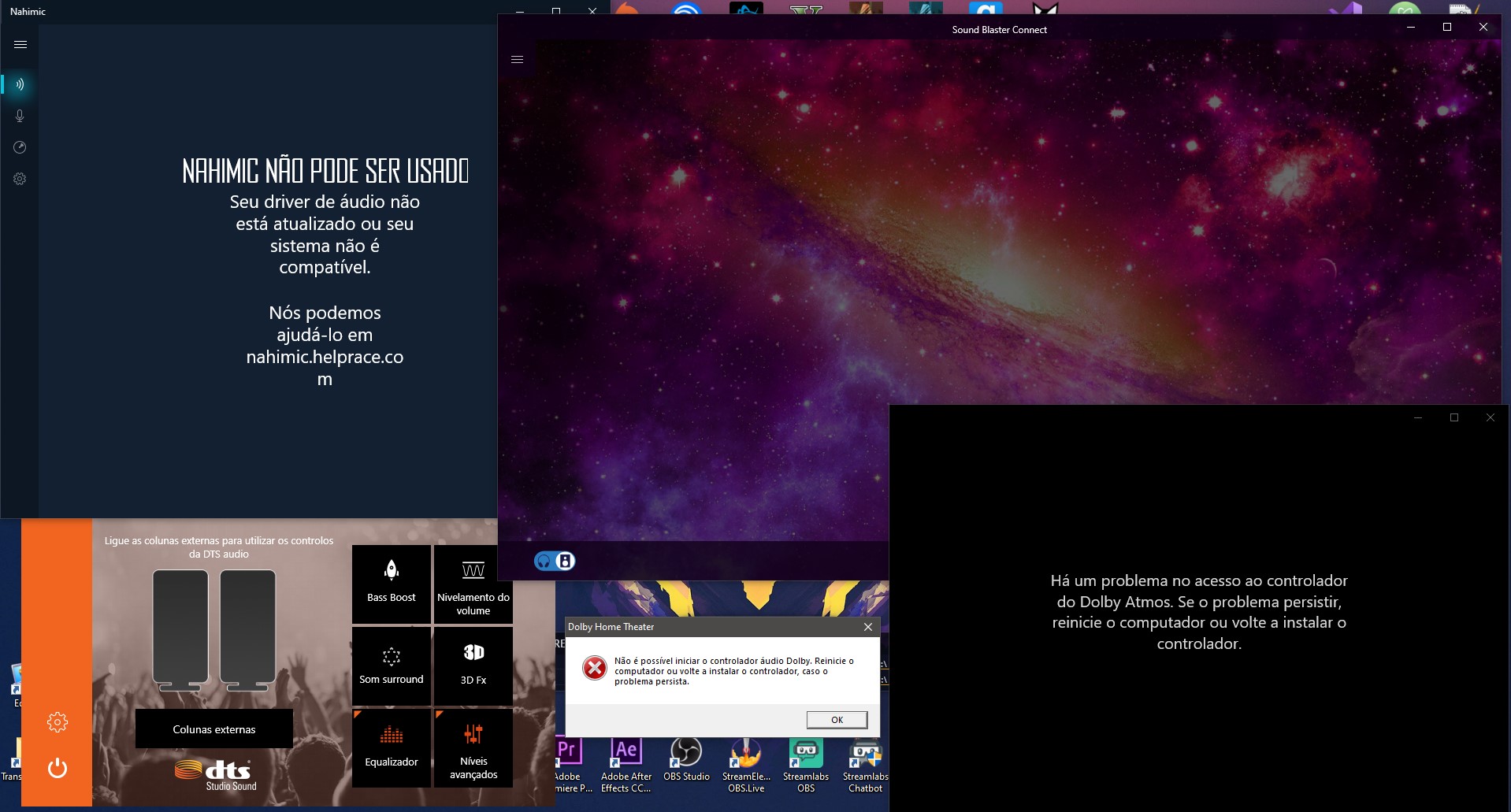1511x812 pixels.
Task: Open the Nahimic sound tracker radar icon
Action: tap(20, 147)
